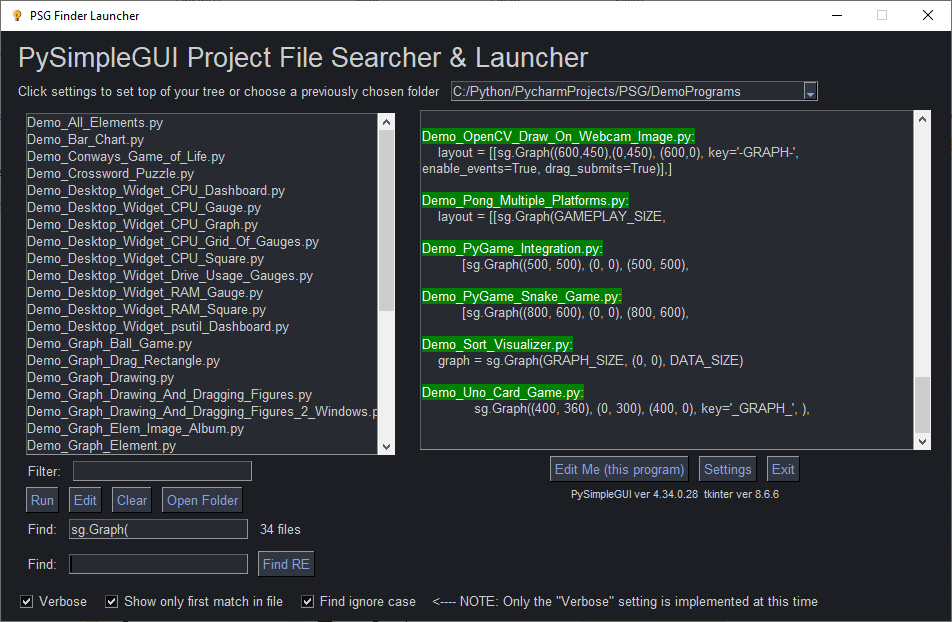Click the Open Folder button
Screen dimensions: 952x622
(203, 500)
